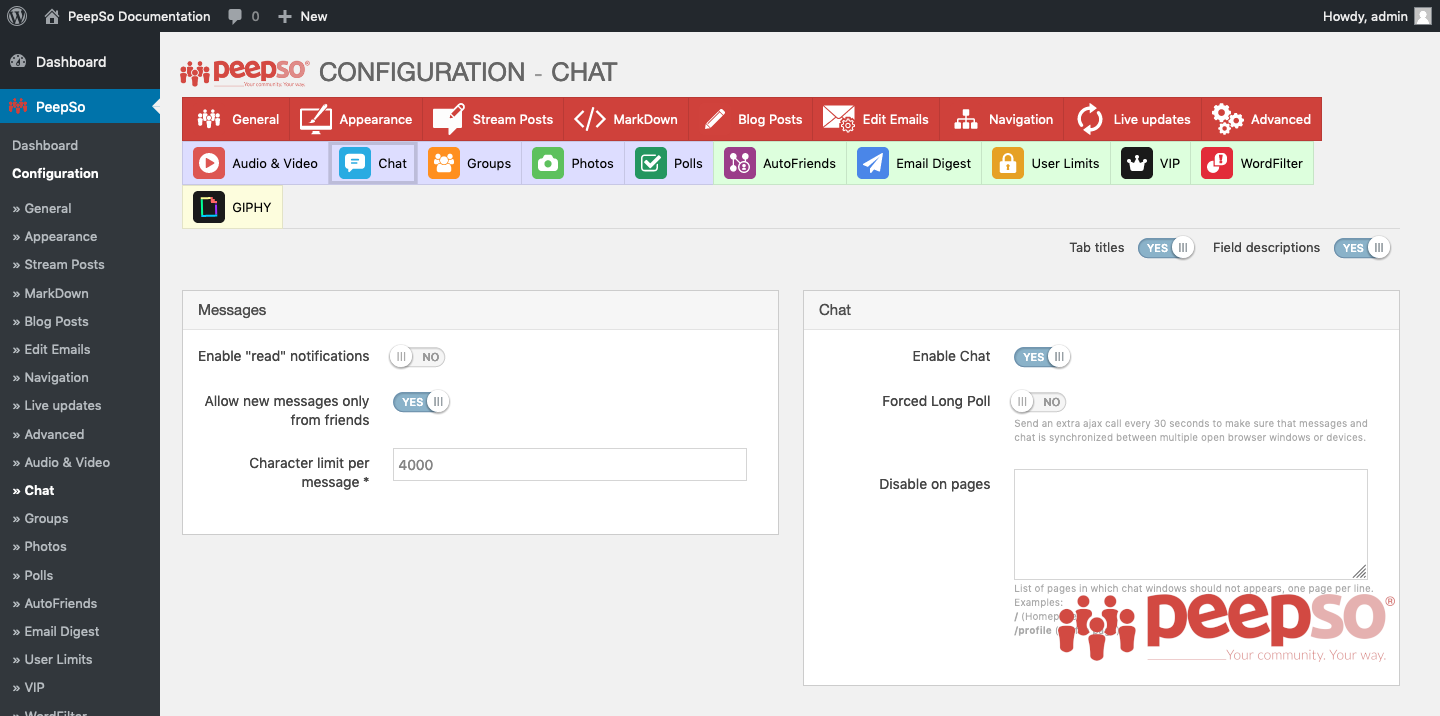The width and height of the screenshot is (1440, 716).
Task: Click the MarkDown code brackets icon
Action: (x=590, y=119)
